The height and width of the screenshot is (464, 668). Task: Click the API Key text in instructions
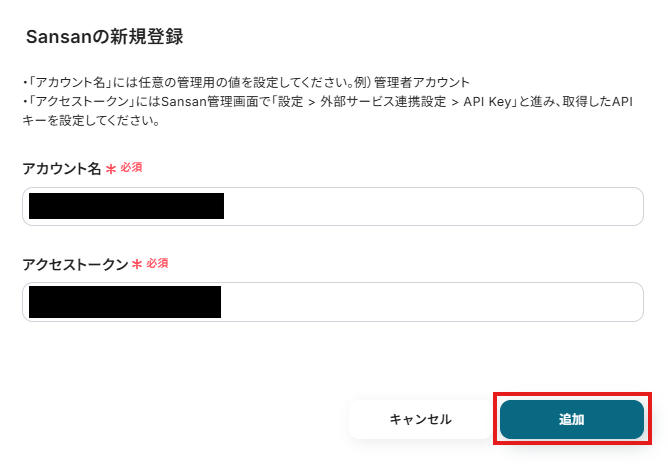tap(487, 102)
